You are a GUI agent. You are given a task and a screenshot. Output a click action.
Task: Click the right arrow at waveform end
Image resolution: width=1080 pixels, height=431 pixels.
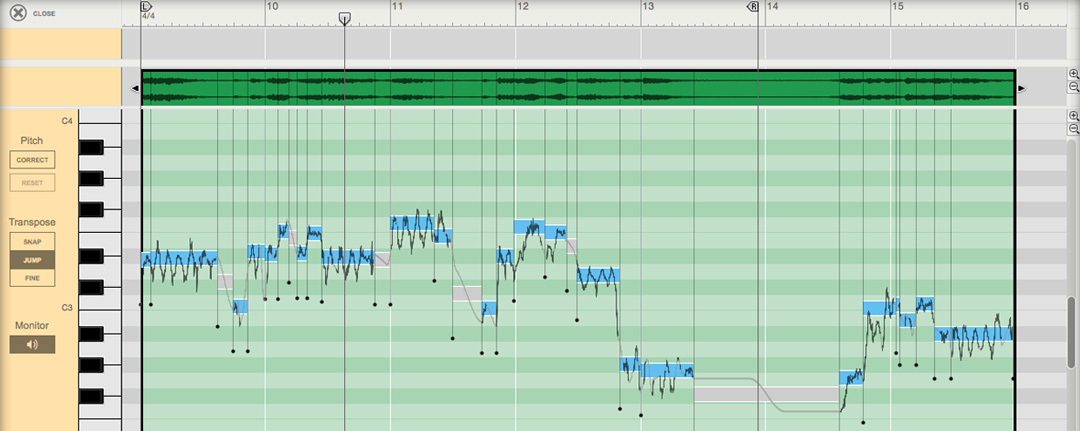tap(1021, 89)
